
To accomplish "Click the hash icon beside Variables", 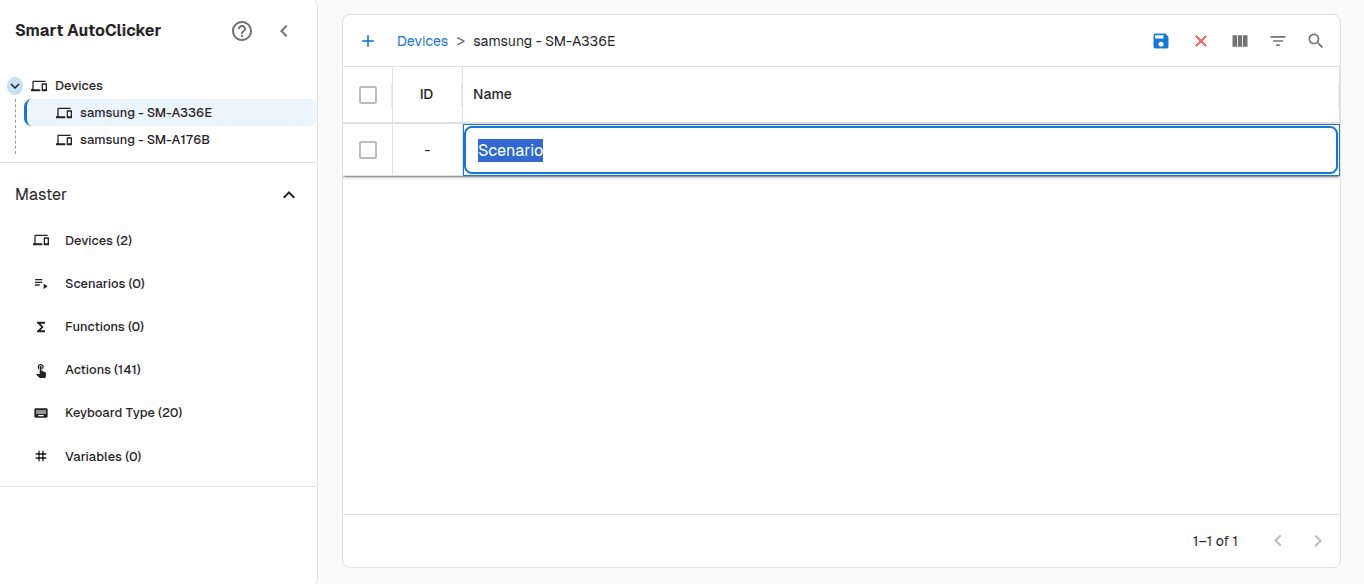I will coord(40,456).
